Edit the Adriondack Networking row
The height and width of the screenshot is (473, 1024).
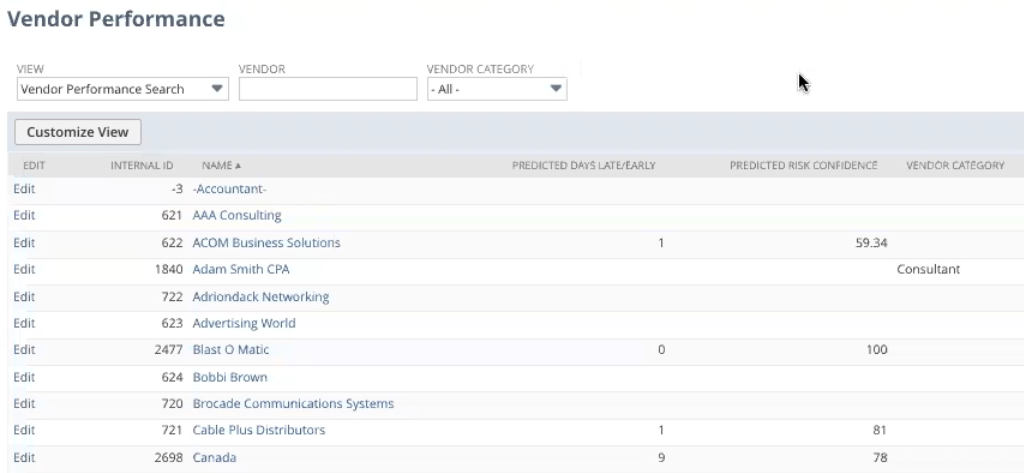[x=24, y=297]
